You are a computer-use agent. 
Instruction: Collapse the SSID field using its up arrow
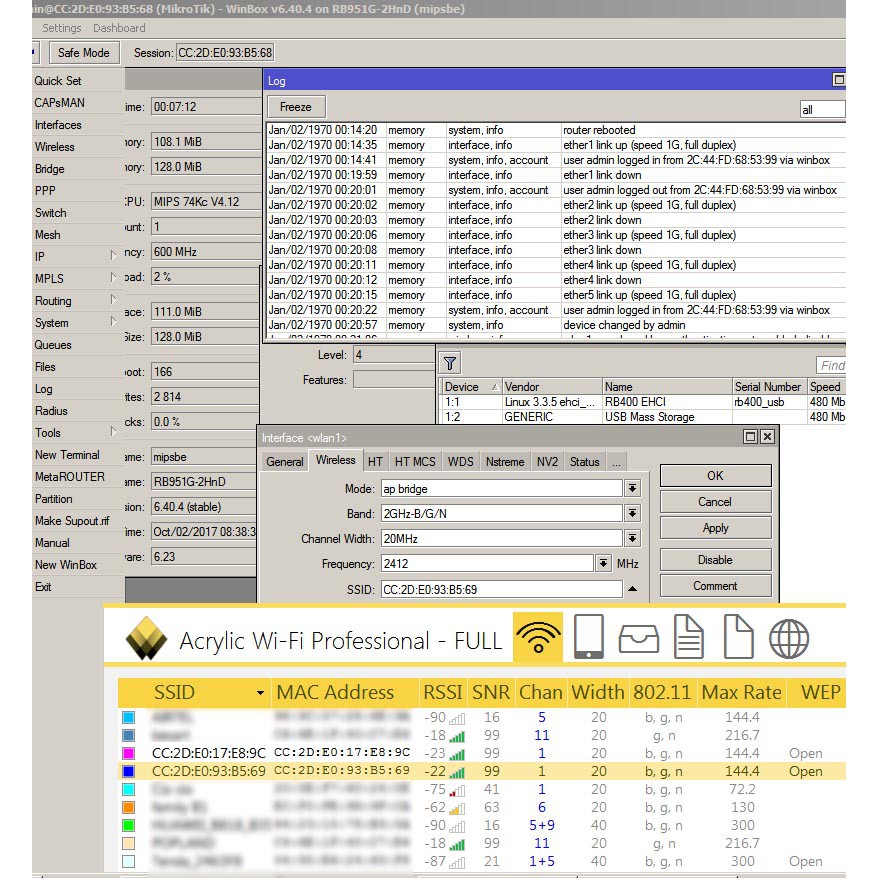click(632, 590)
